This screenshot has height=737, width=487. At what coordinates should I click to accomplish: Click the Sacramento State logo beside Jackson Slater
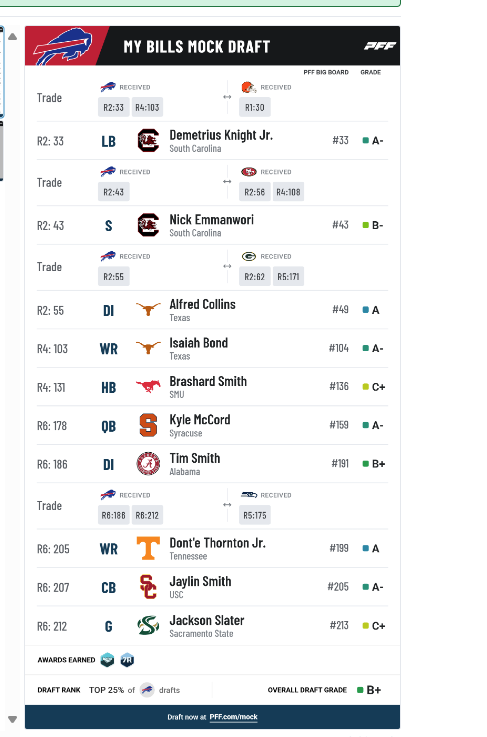pos(148,625)
